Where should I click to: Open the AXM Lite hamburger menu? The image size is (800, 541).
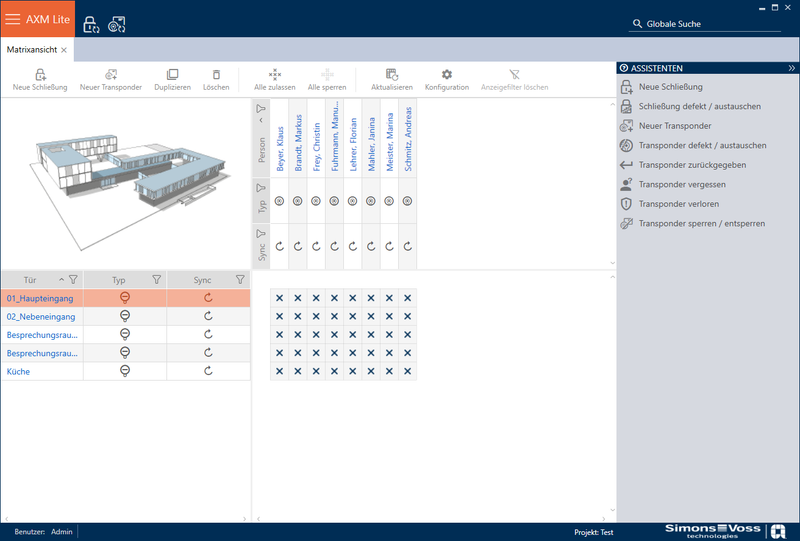coord(13,19)
